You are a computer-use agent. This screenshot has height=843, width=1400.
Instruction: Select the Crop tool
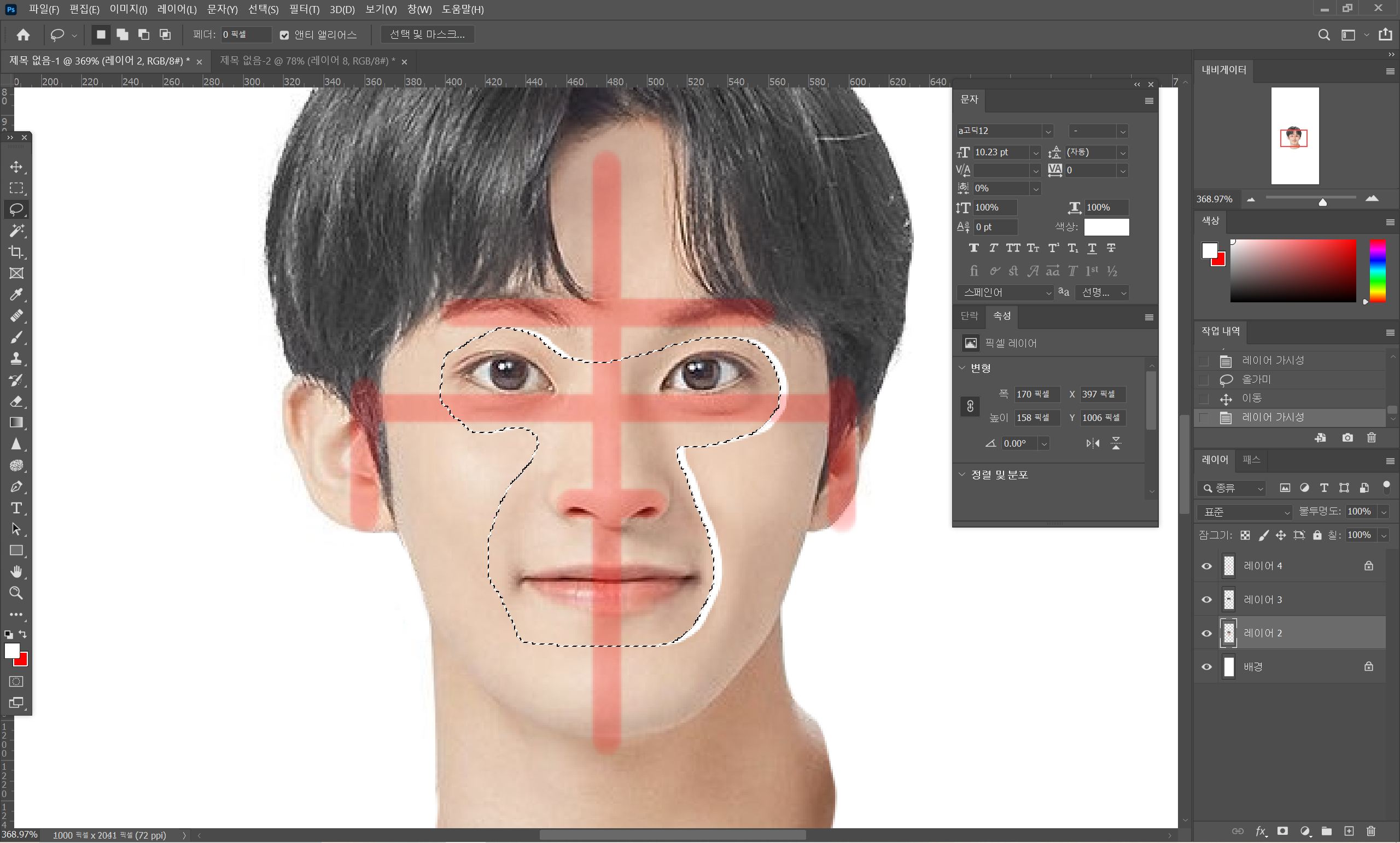coord(16,251)
